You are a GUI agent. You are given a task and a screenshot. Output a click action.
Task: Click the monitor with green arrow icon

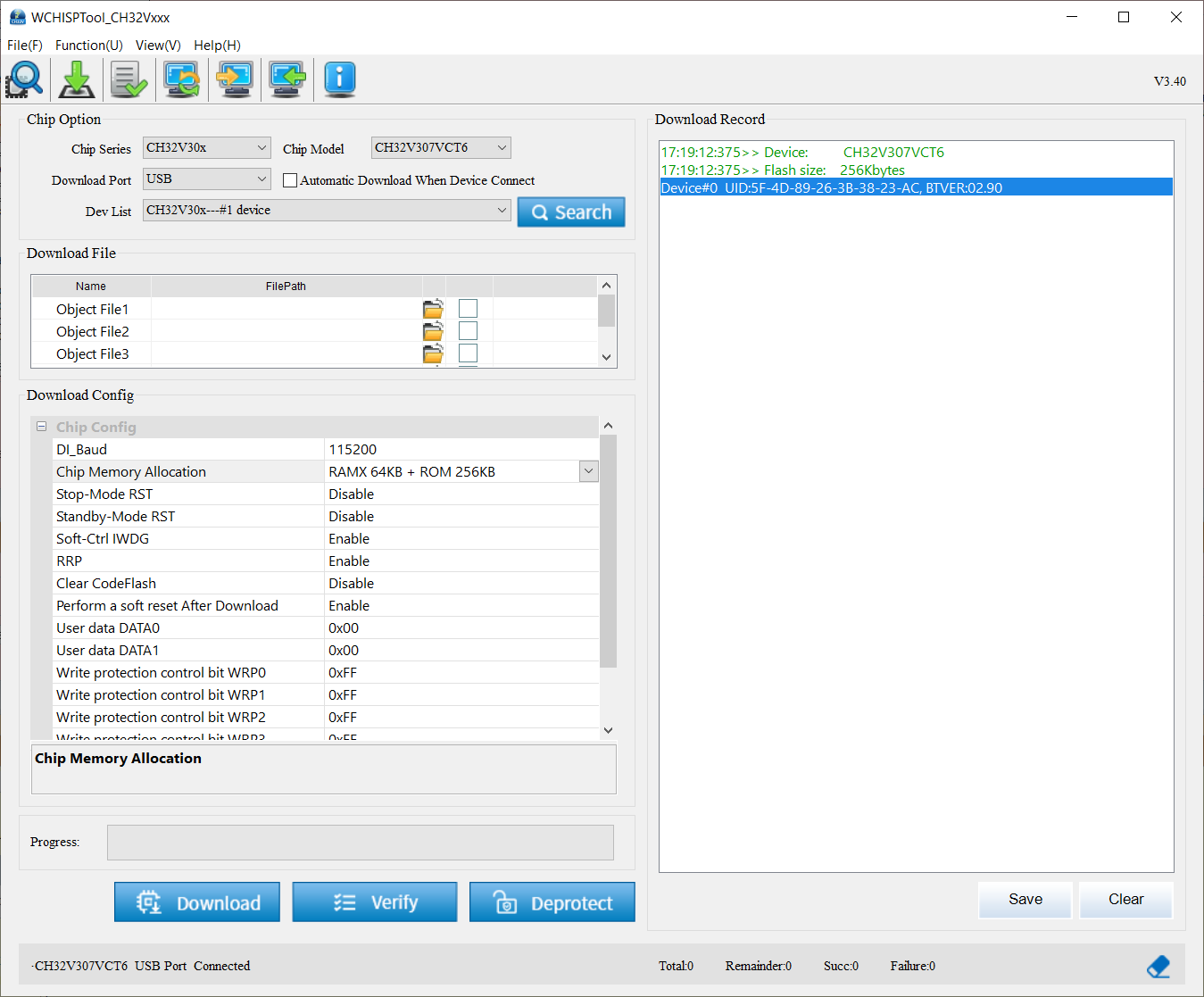click(x=287, y=79)
